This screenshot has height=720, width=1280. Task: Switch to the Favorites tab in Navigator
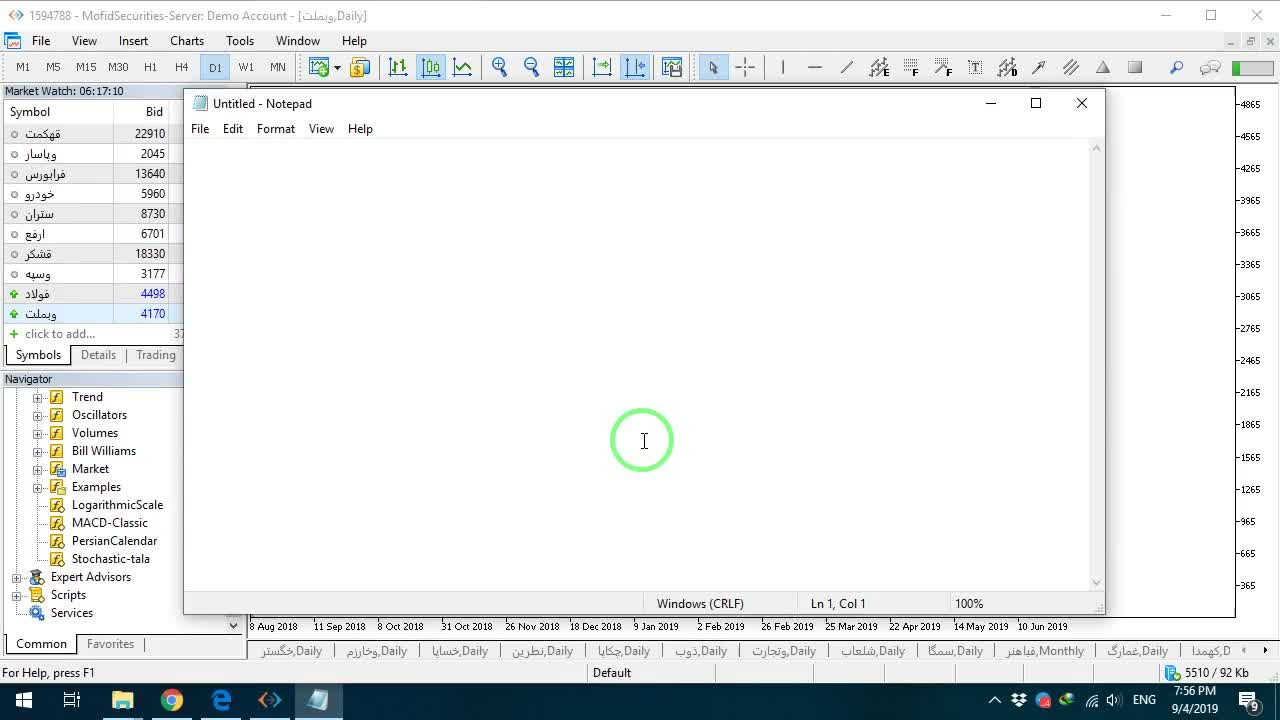(x=110, y=644)
